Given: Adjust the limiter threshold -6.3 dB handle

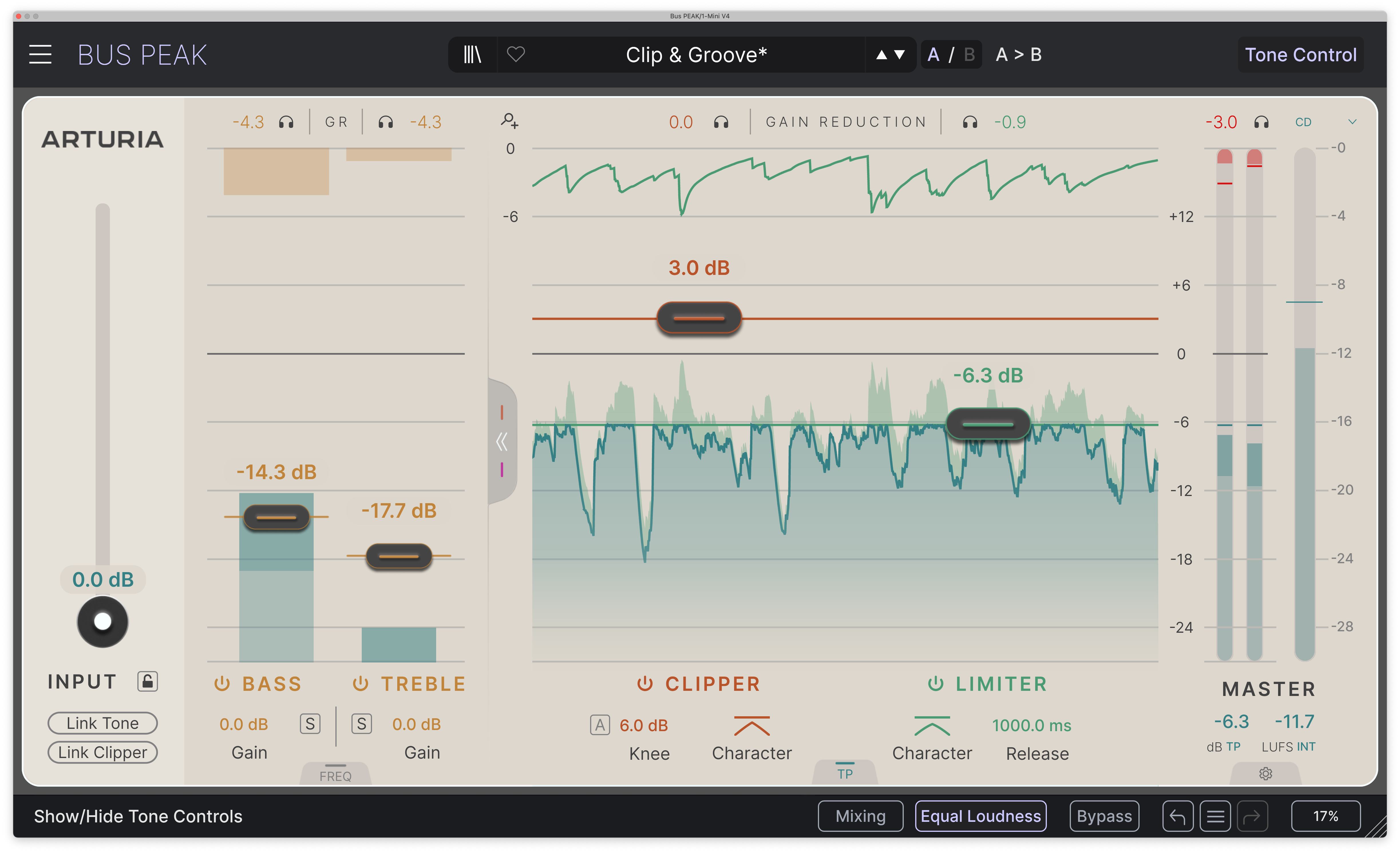Looking at the screenshot, I should (x=988, y=424).
